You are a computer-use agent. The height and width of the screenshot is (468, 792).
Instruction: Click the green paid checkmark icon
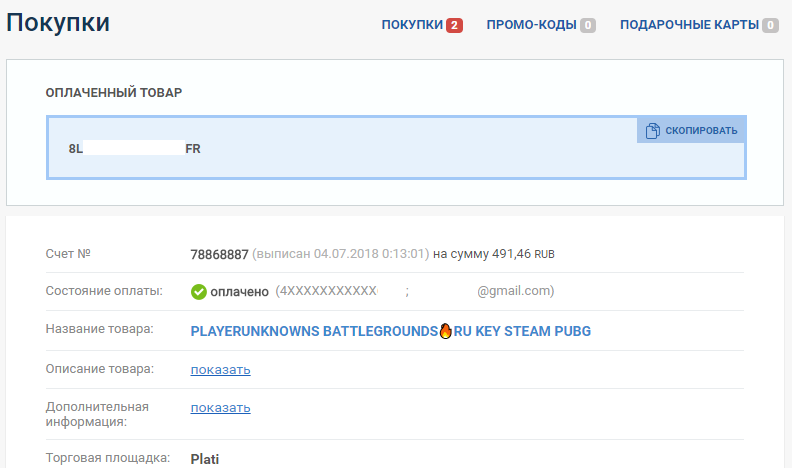click(x=199, y=292)
